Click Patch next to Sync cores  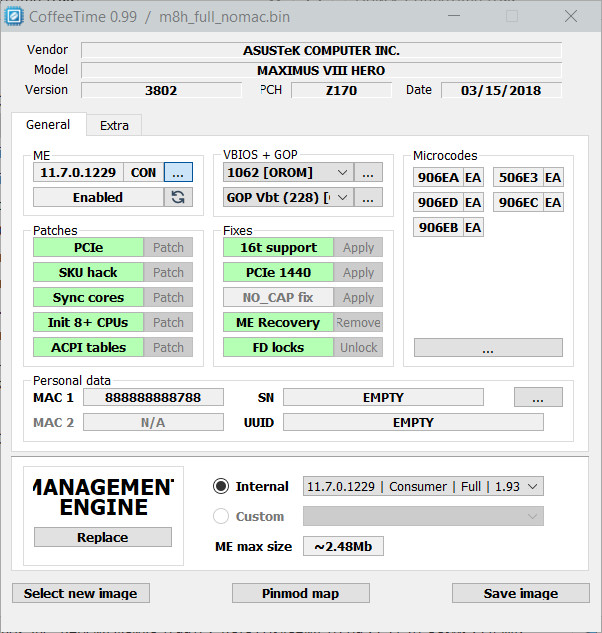click(x=168, y=298)
